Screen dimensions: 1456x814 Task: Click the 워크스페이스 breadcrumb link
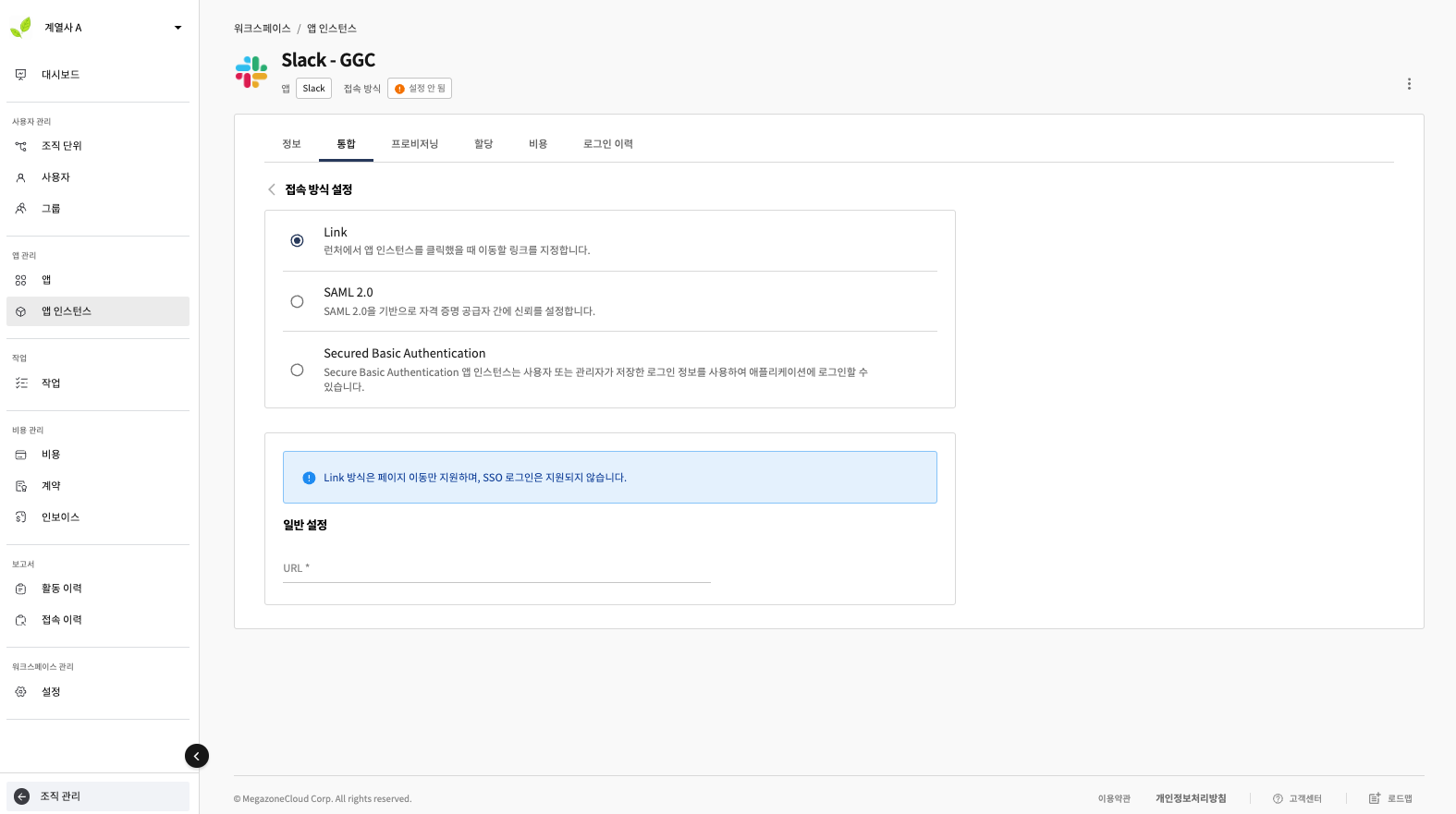point(262,29)
